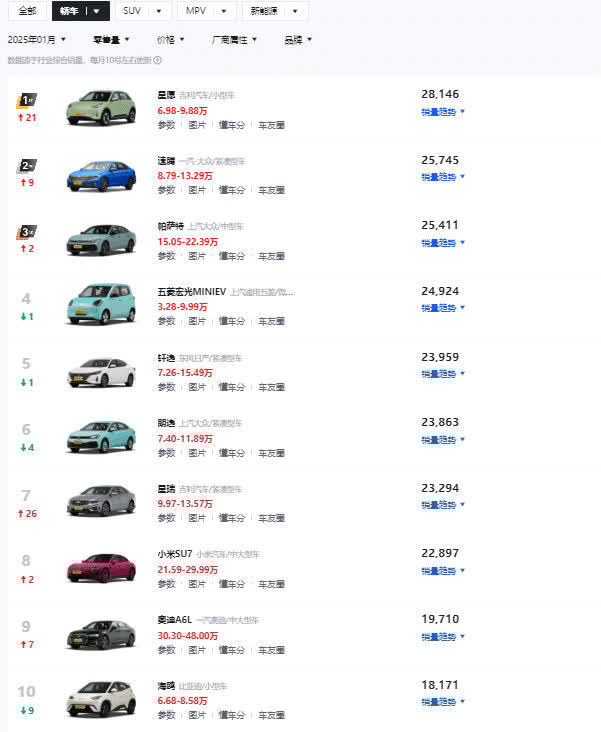Open 车友圈 link for 朗逸
Image resolution: width=601 pixels, height=732 pixels.
tap(271, 452)
